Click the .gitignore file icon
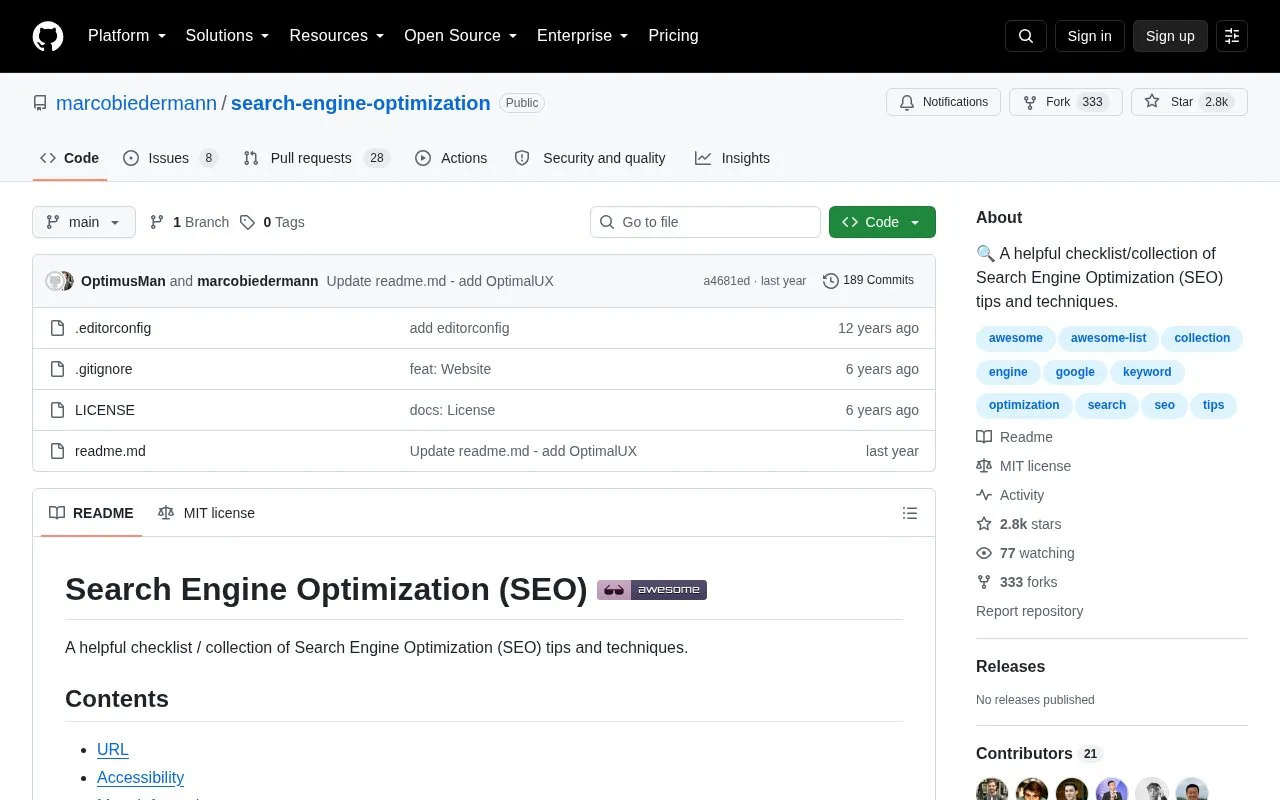The image size is (1280, 800). tap(58, 369)
